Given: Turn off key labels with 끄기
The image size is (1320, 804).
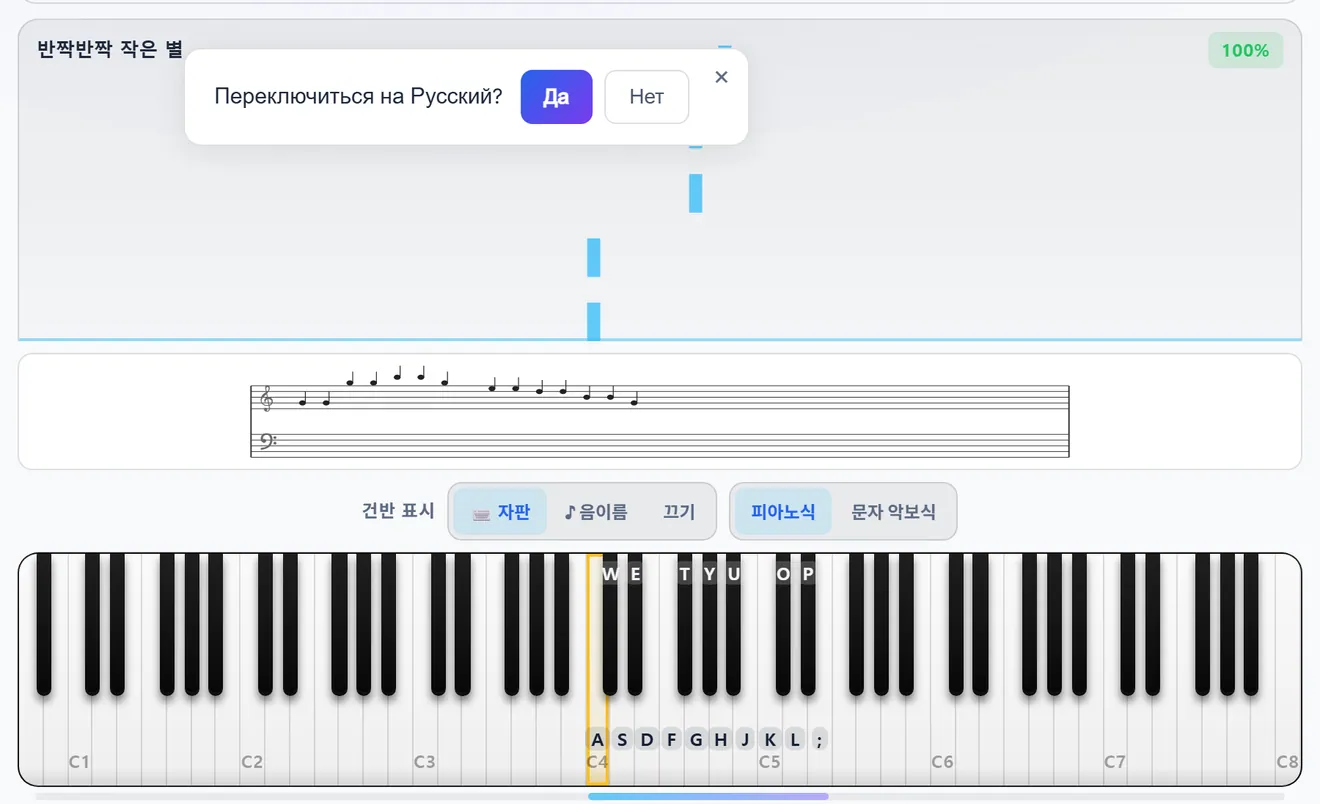Looking at the screenshot, I should pos(678,512).
